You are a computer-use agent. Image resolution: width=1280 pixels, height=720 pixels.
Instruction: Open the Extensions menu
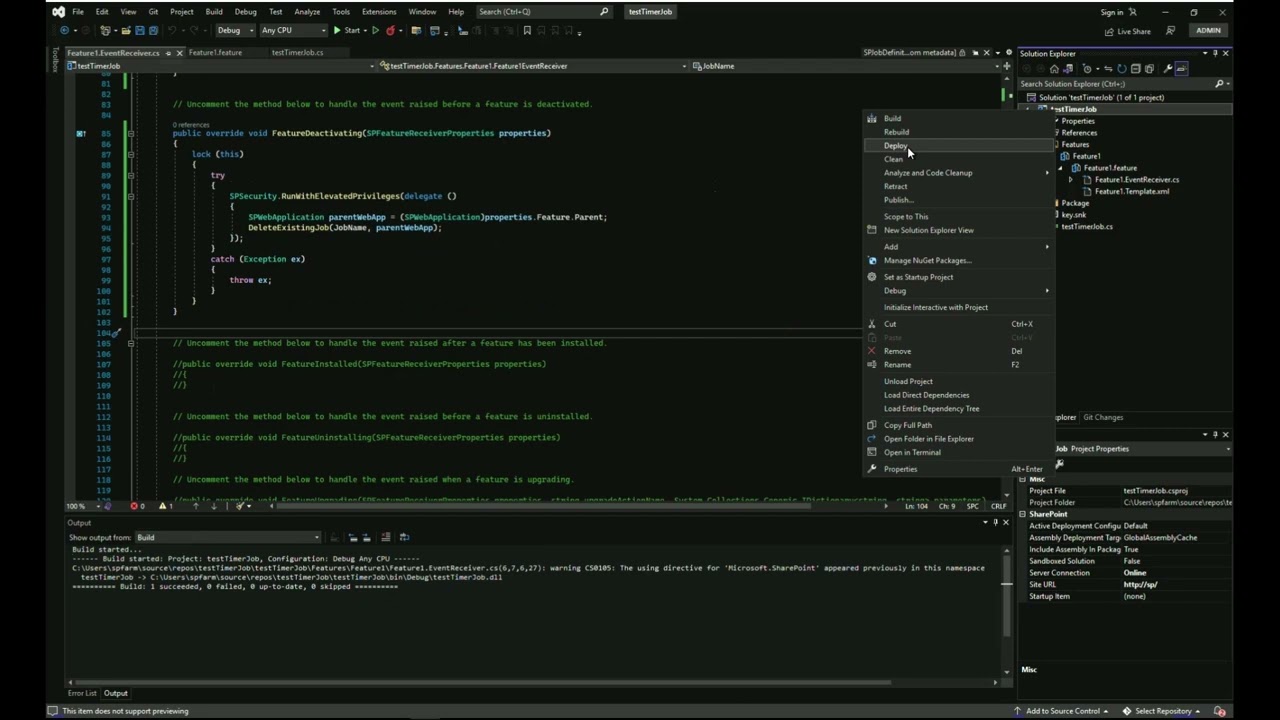click(x=379, y=12)
